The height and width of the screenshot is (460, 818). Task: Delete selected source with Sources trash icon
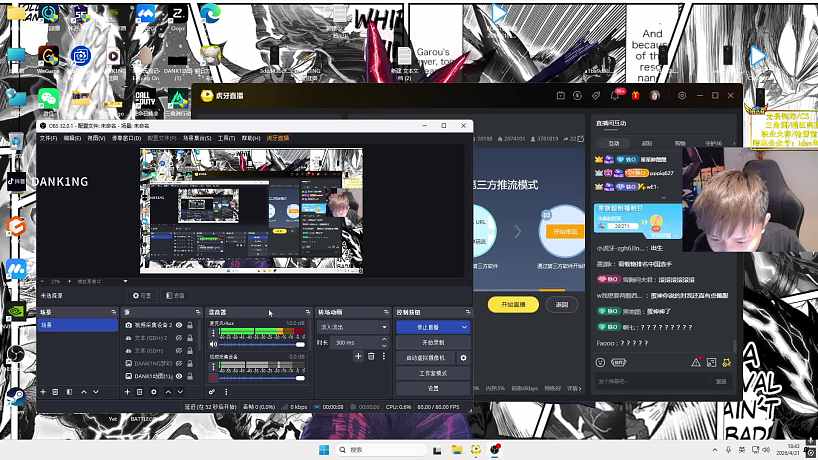point(139,392)
